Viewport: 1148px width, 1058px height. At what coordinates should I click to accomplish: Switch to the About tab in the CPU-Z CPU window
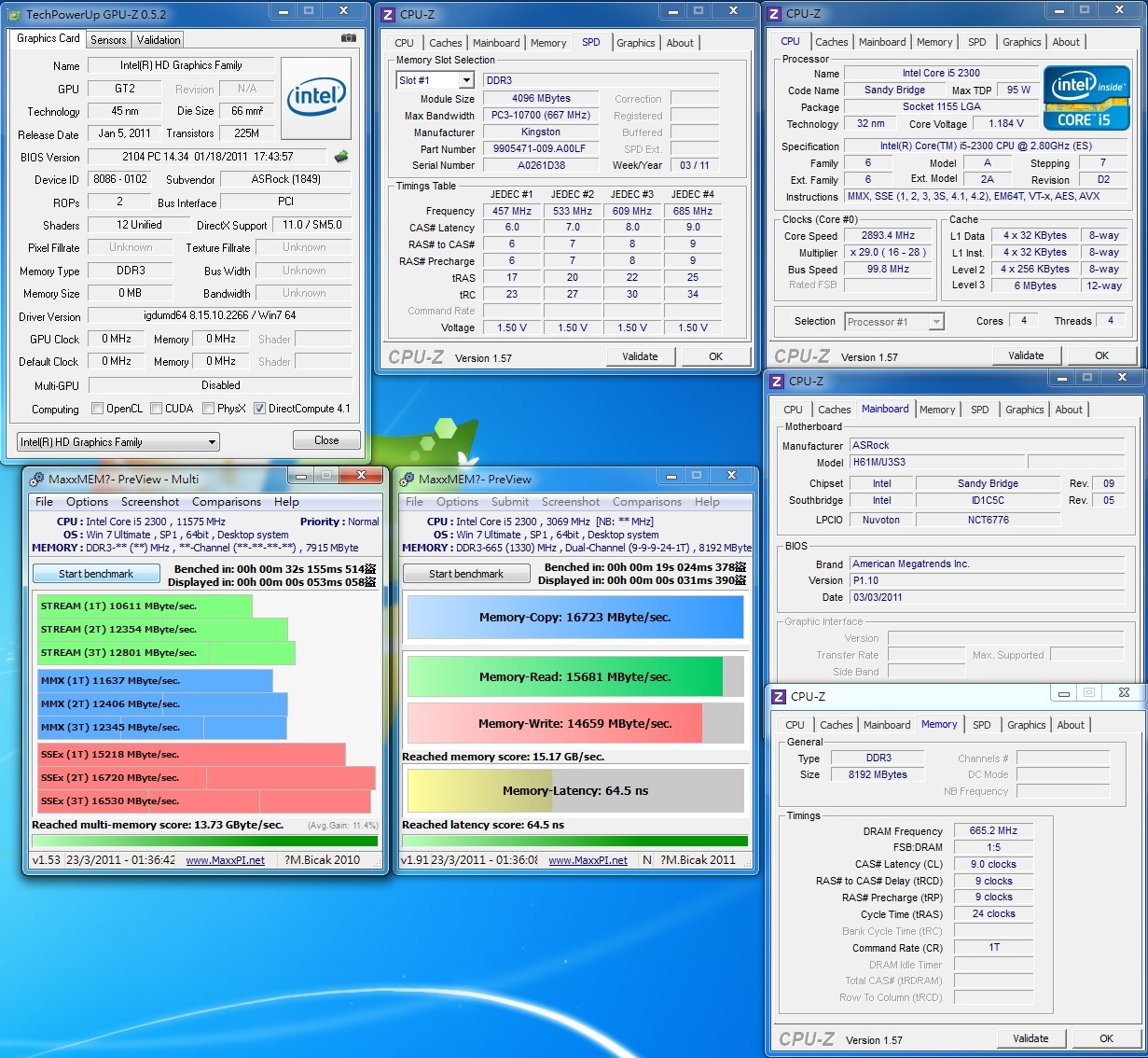[1066, 42]
